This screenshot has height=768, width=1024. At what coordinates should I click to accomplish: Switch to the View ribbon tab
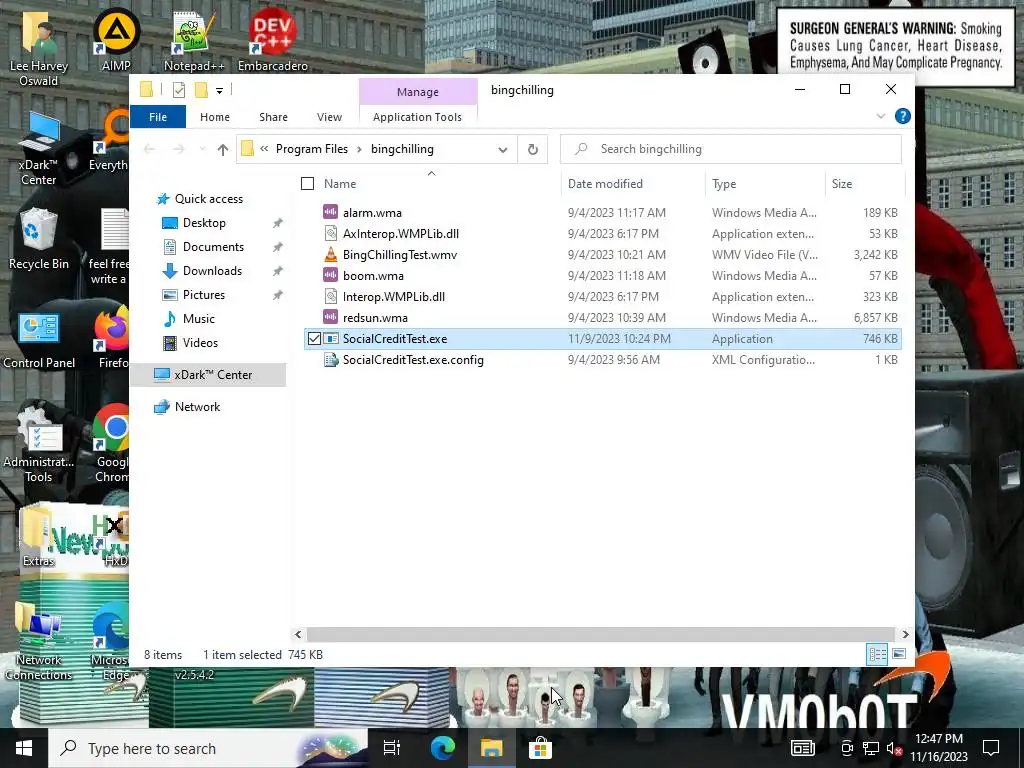coord(329,117)
